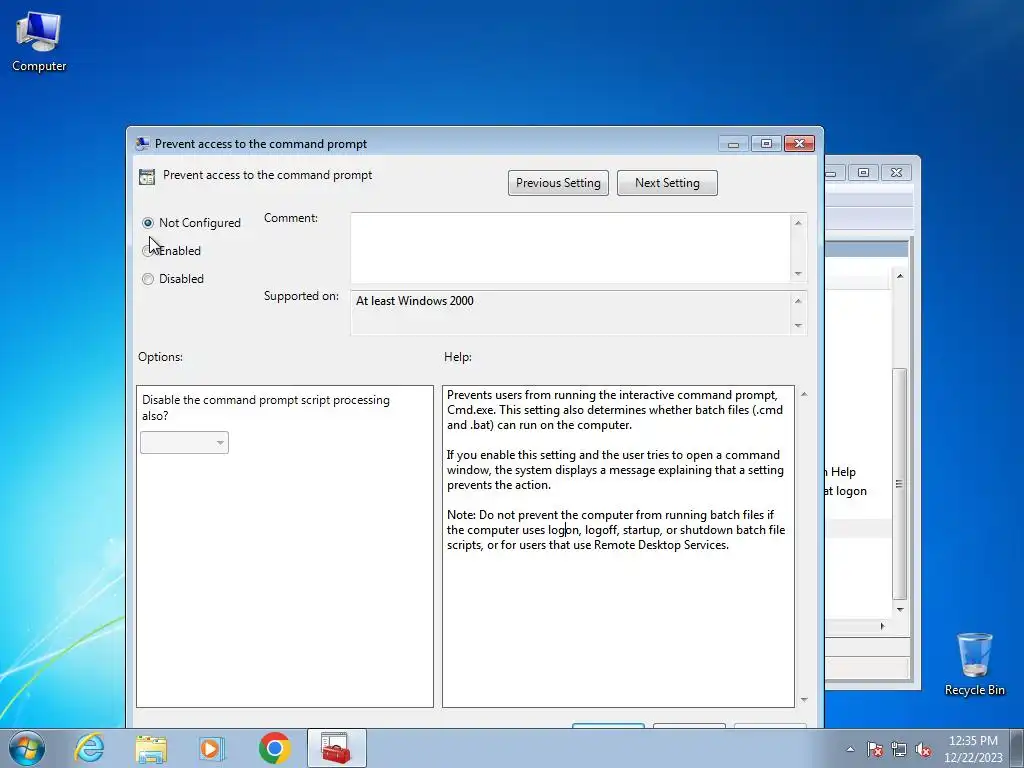This screenshot has height=768, width=1024.
Task: Click the Action Center flag icon
Action: (x=875, y=749)
